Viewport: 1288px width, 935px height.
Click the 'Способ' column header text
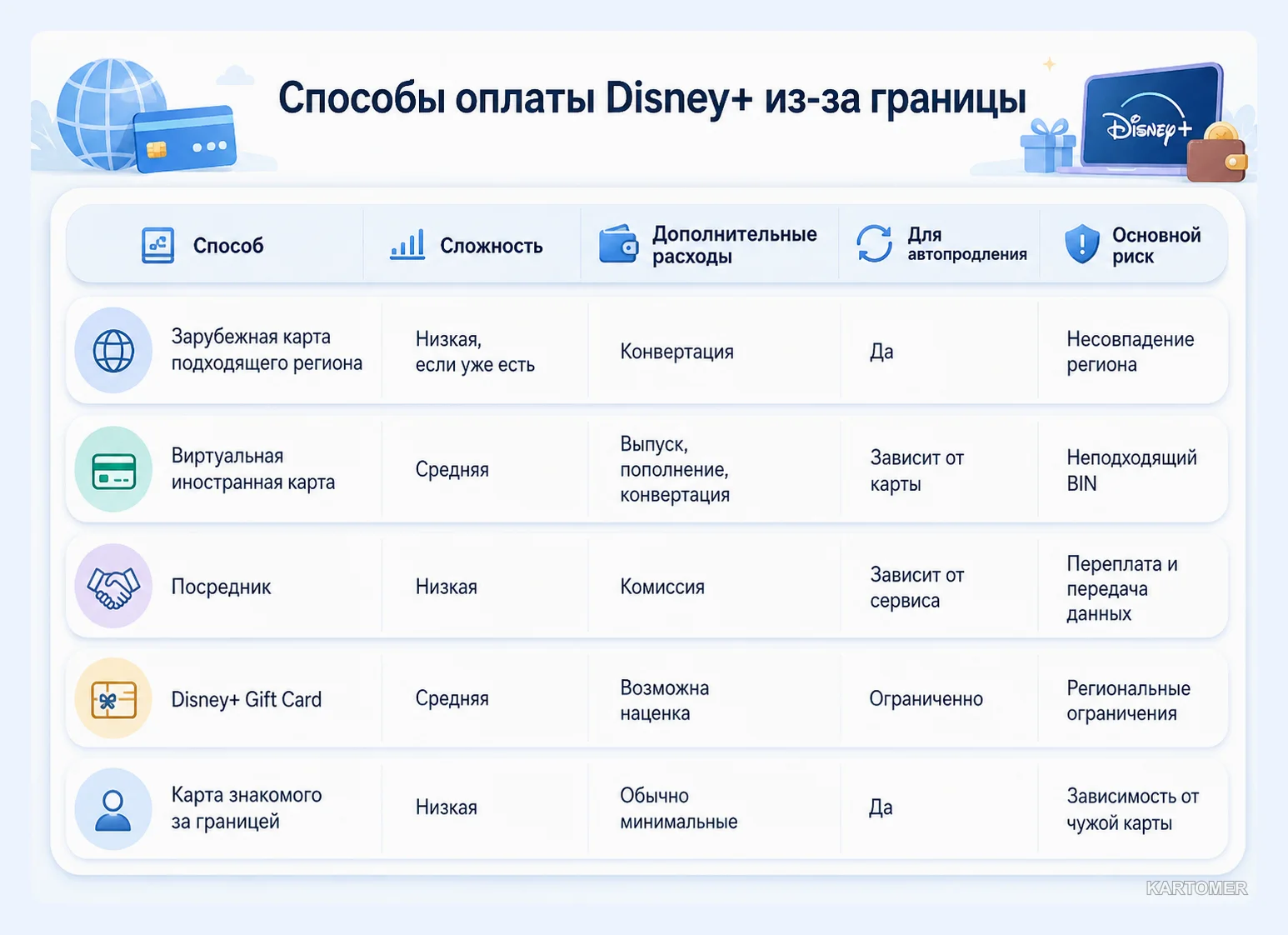point(228,246)
